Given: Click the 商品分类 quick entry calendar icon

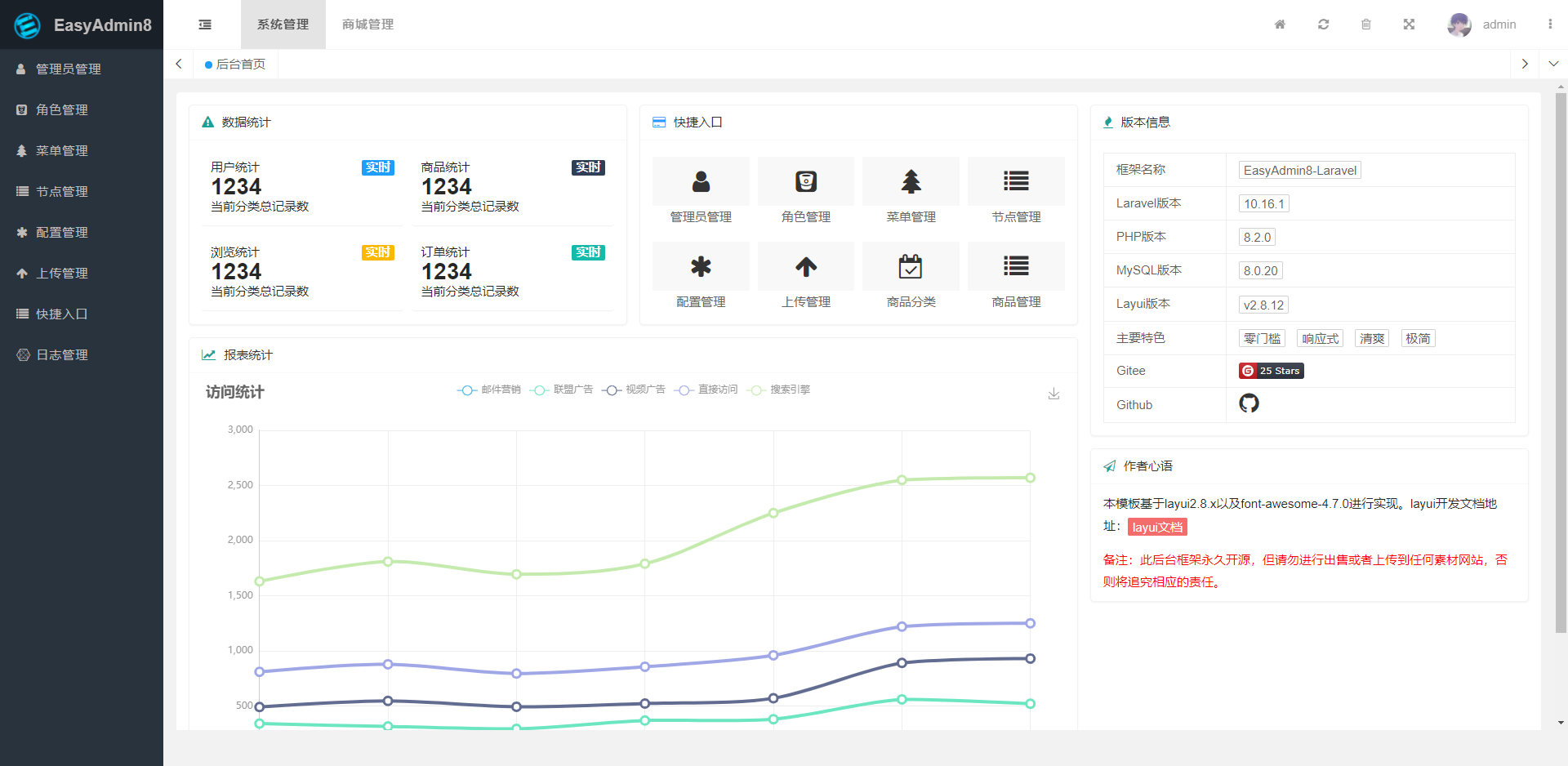Looking at the screenshot, I should pos(911,266).
